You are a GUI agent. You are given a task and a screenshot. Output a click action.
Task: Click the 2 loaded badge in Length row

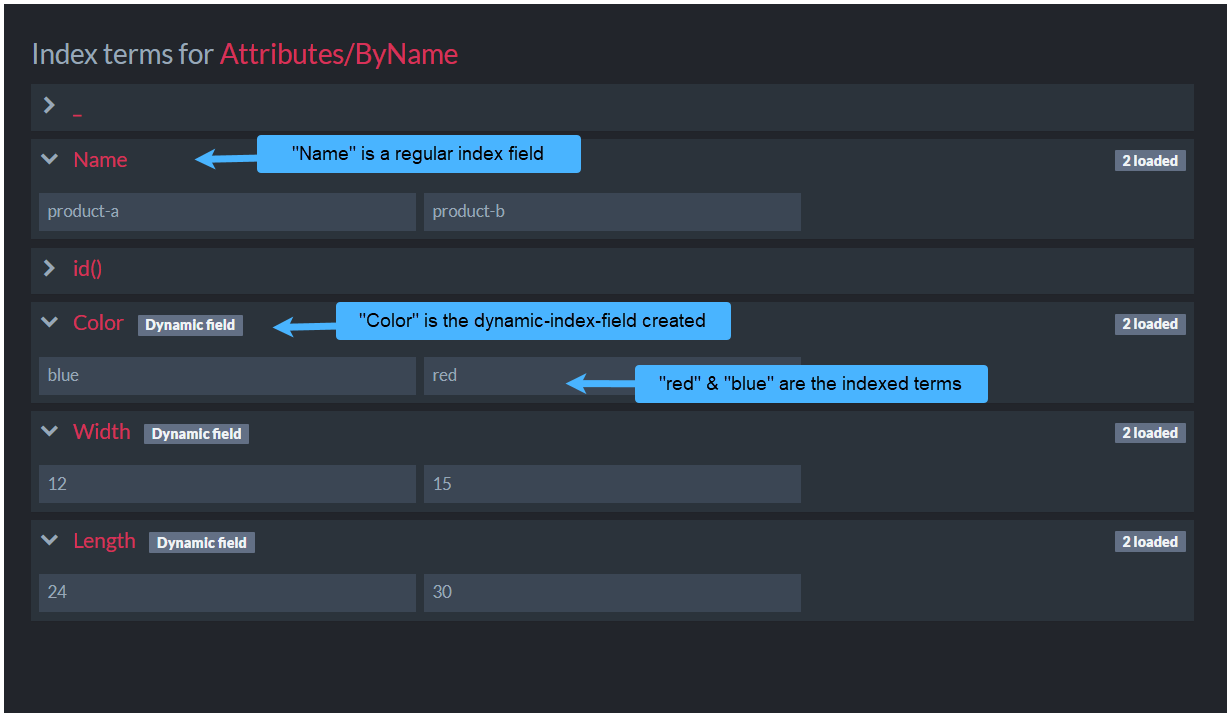tap(1150, 542)
